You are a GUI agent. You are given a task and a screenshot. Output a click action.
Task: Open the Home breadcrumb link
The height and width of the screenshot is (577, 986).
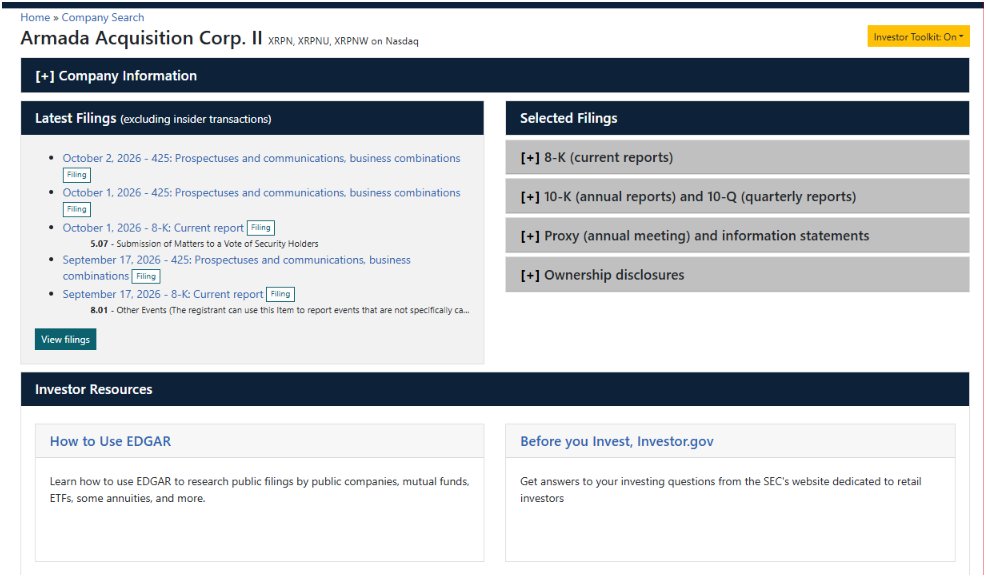click(35, 17)
